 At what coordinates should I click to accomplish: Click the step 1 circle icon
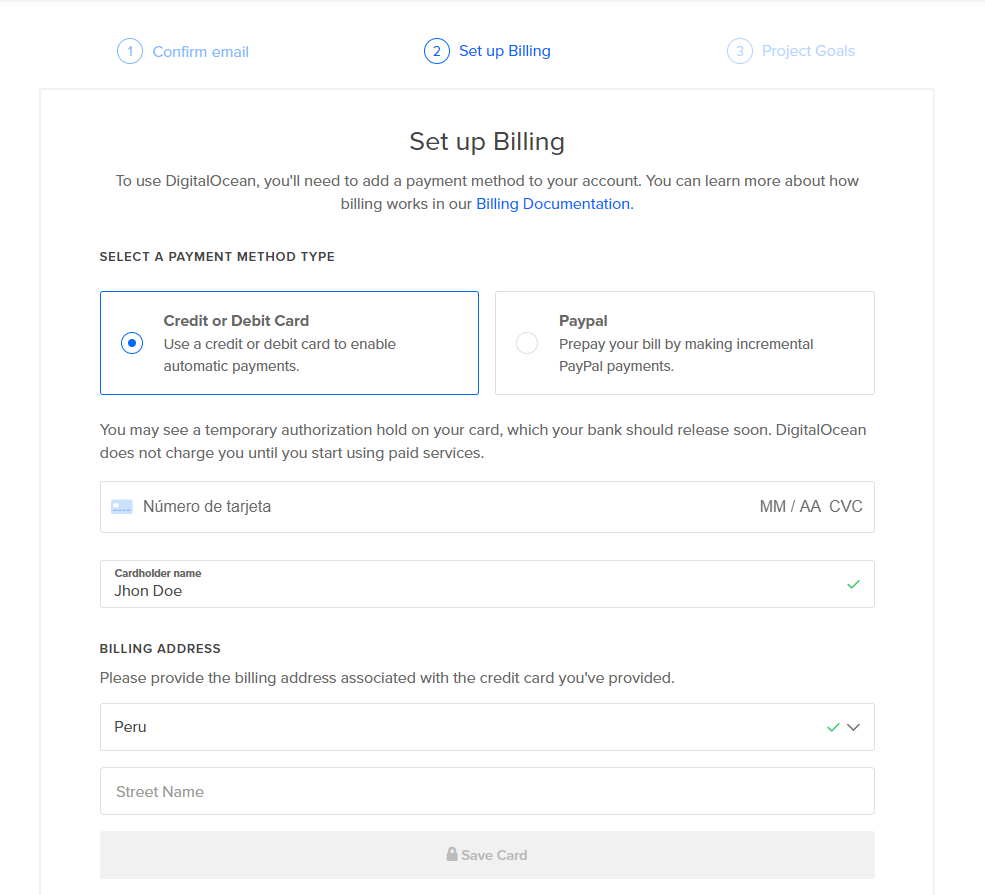(x=130, y=52)
